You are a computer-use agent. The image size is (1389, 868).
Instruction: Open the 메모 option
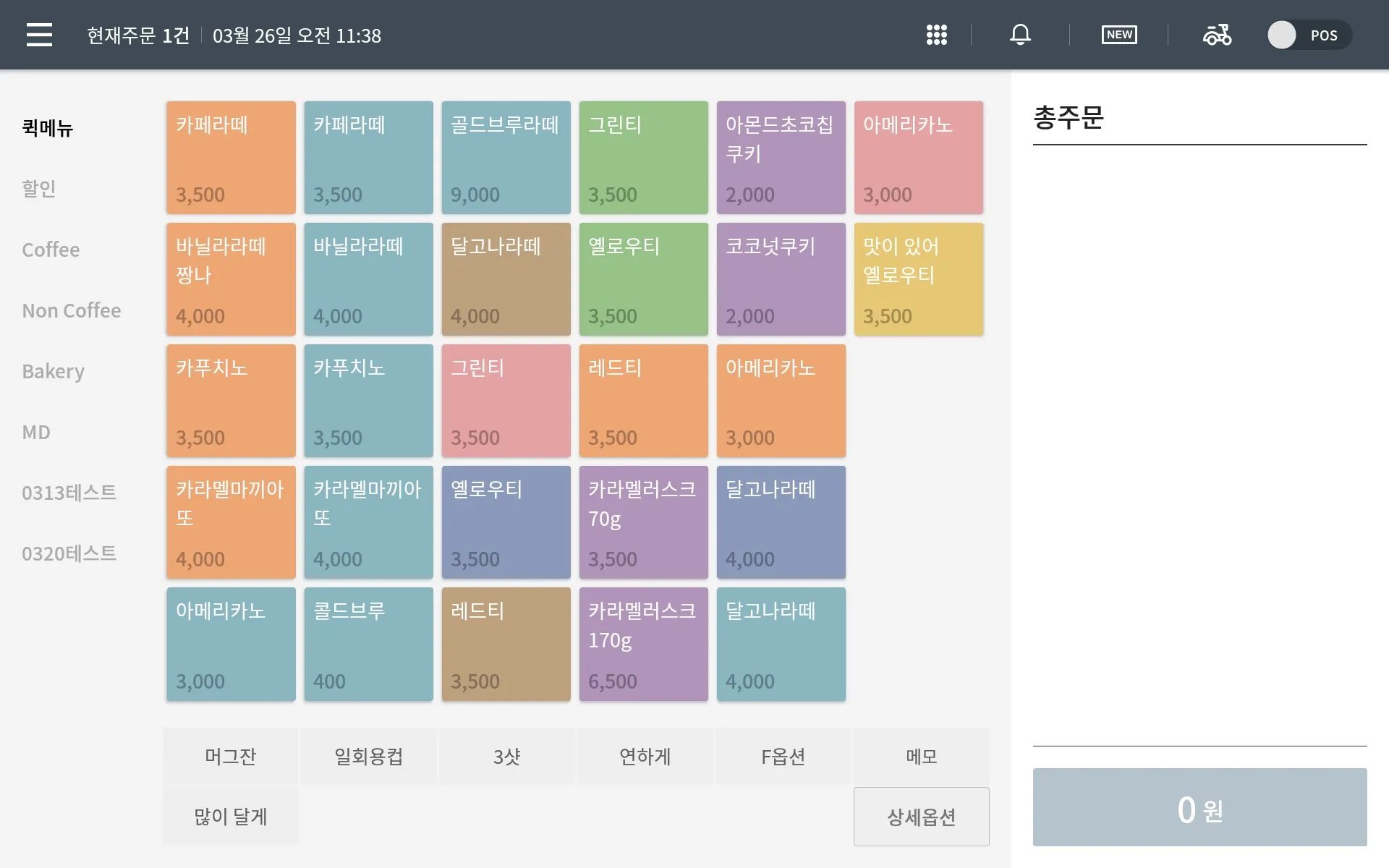[x=921, y=757]
